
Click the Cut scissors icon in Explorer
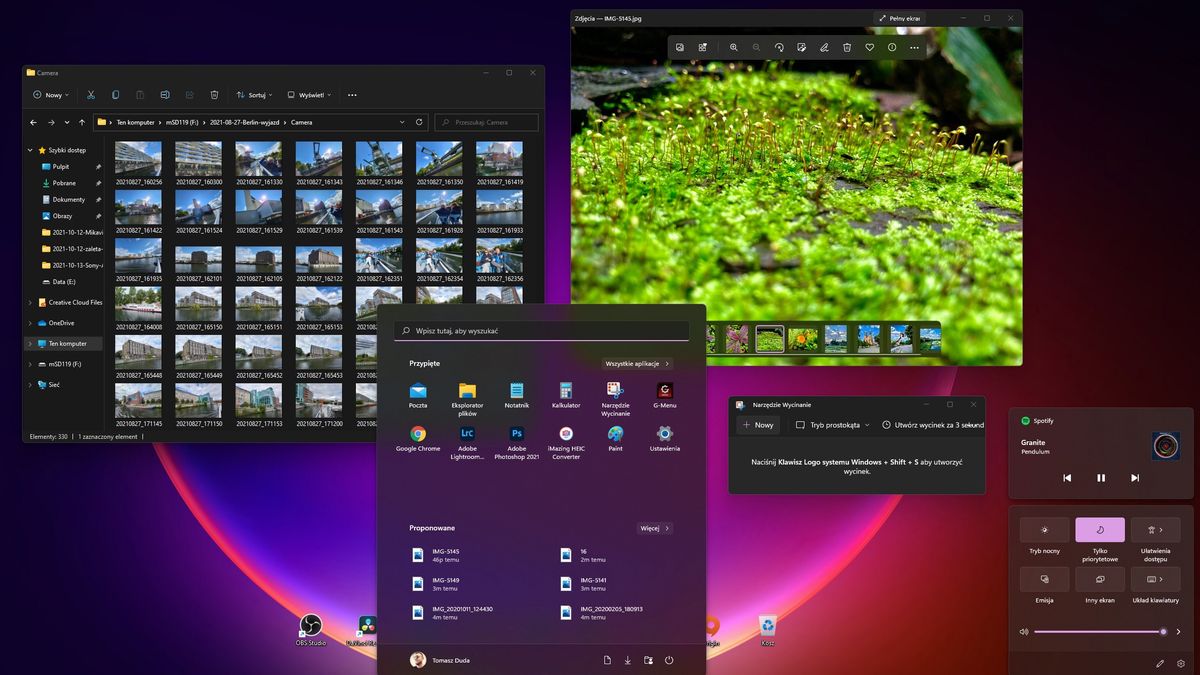(91, 95)
